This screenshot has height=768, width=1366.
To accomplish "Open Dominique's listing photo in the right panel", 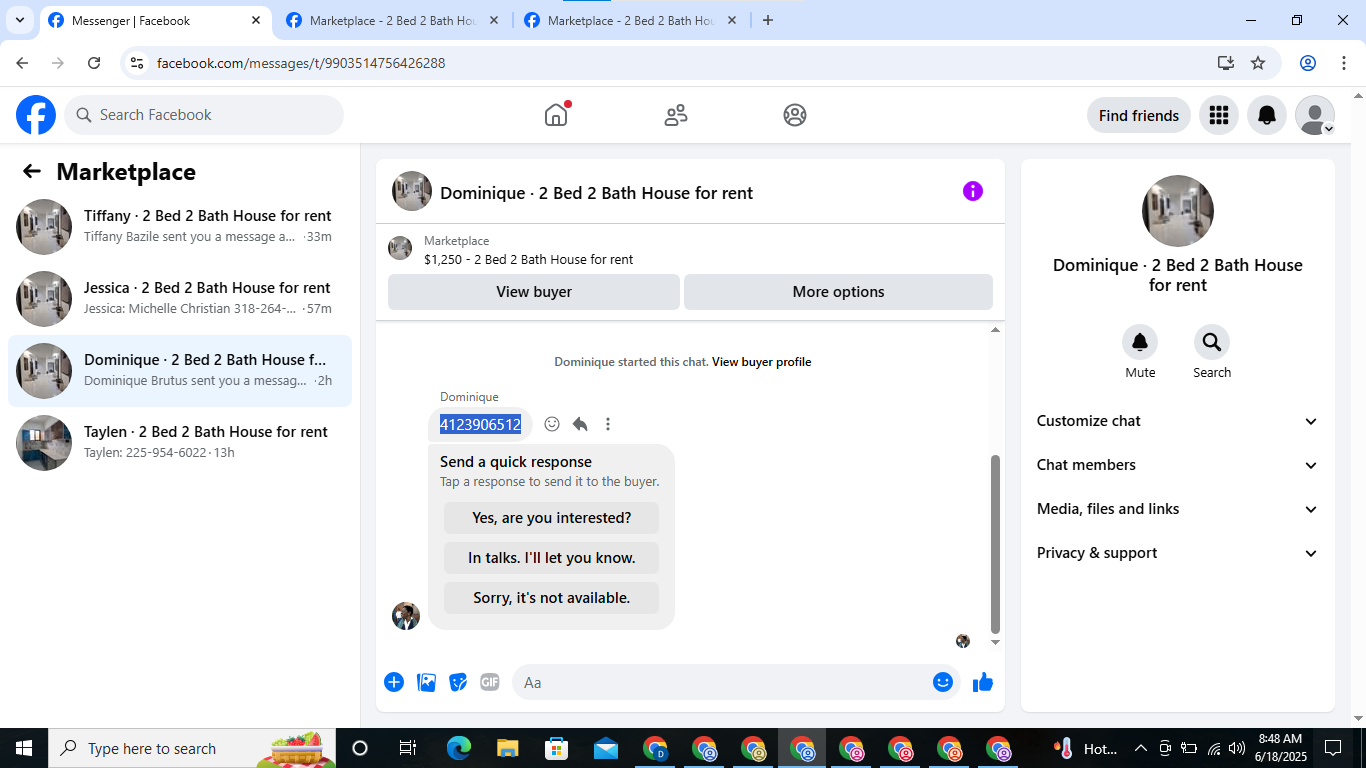I will click(1178, 211).
